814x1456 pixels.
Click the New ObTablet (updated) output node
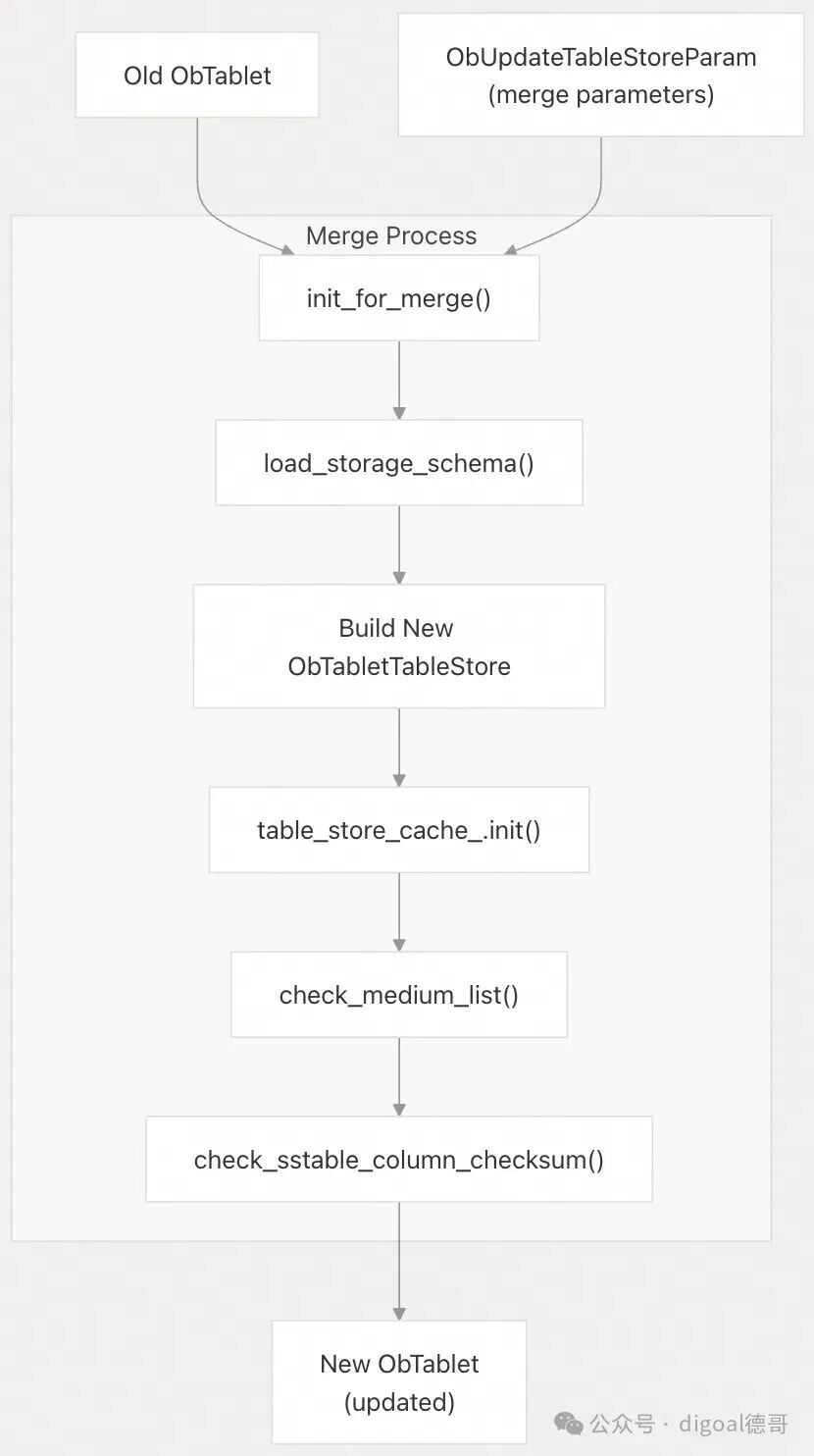399,1382
